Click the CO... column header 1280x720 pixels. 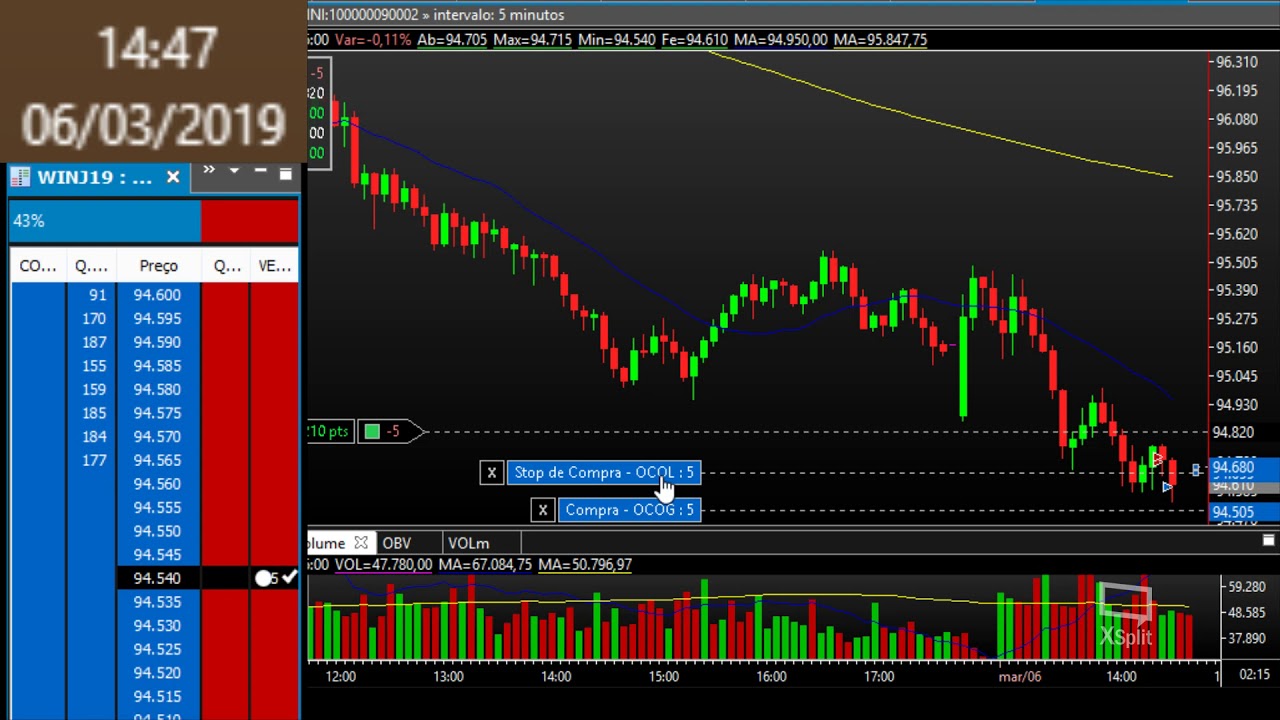(x=38, y=266)
